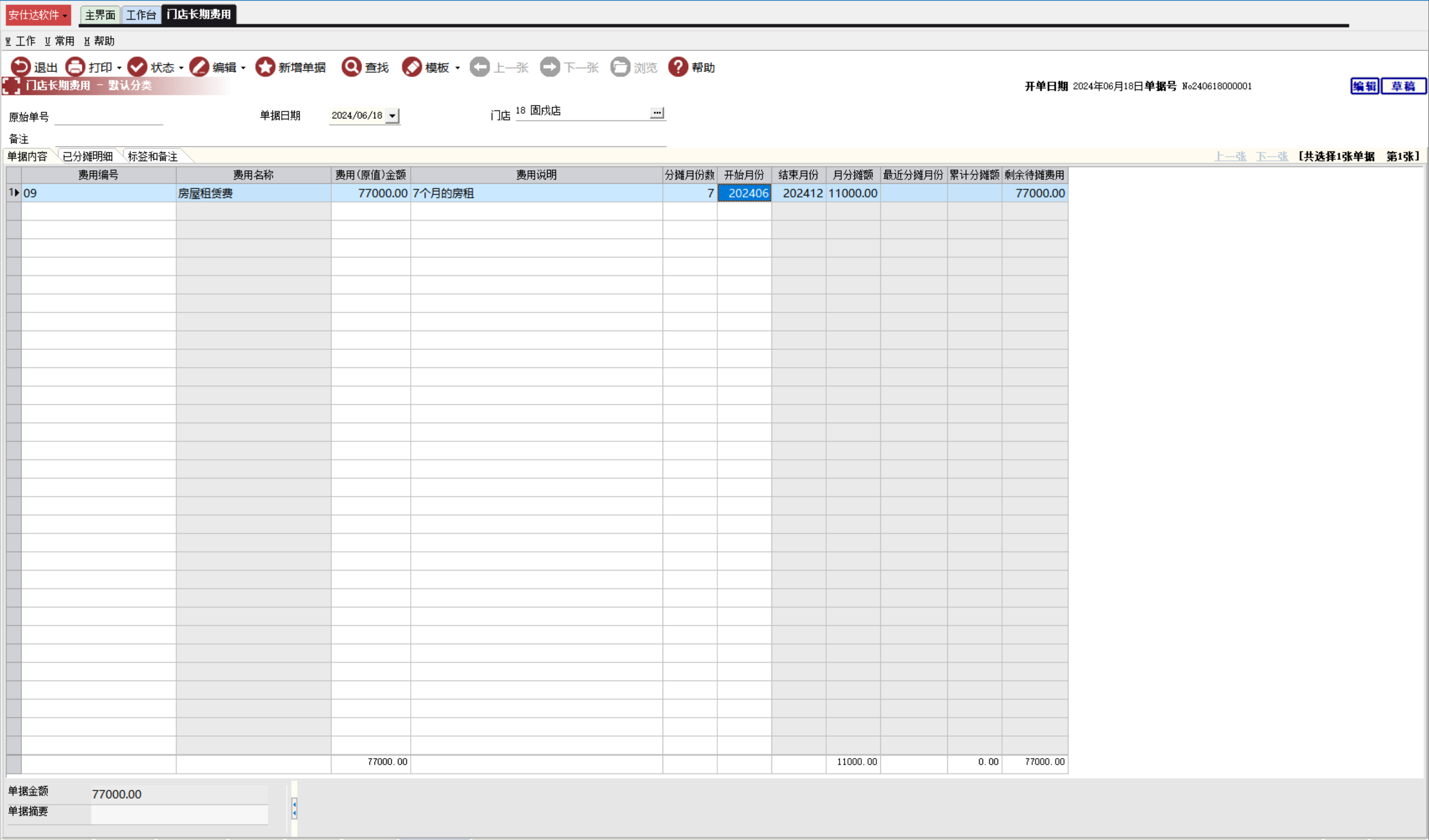Click the Edit (编辑) pencil icon

click(x=199, y=67)
